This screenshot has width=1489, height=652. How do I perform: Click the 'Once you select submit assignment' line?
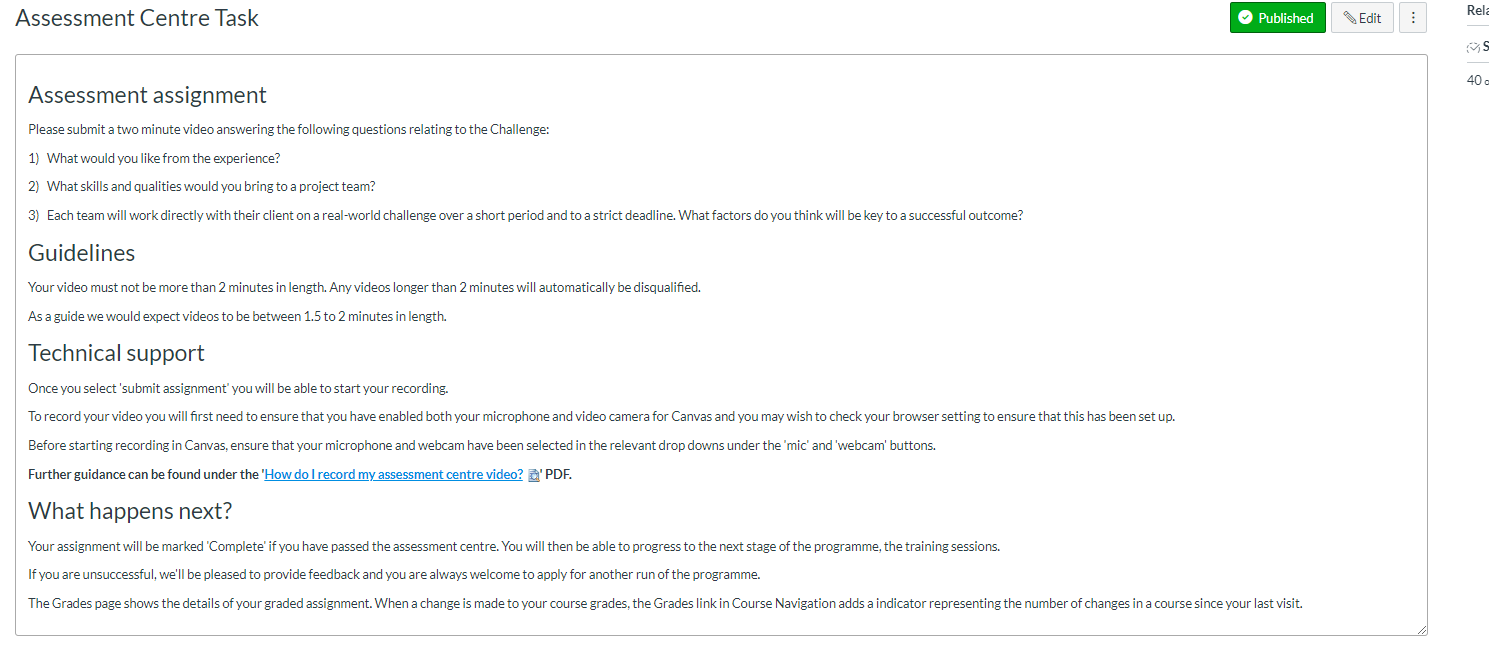coord(238,389)
